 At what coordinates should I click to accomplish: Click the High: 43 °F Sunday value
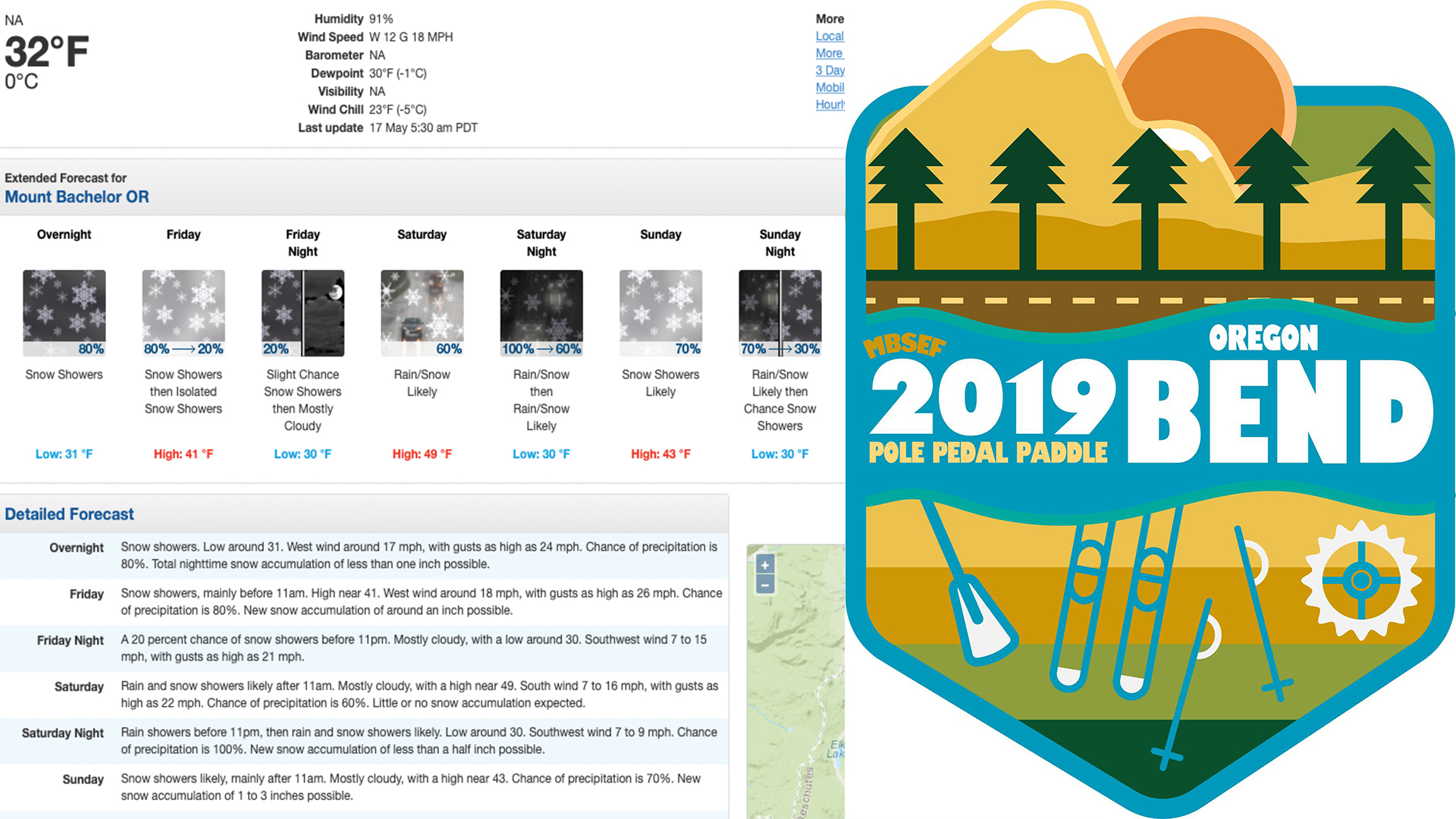click(x=661, y=454)
